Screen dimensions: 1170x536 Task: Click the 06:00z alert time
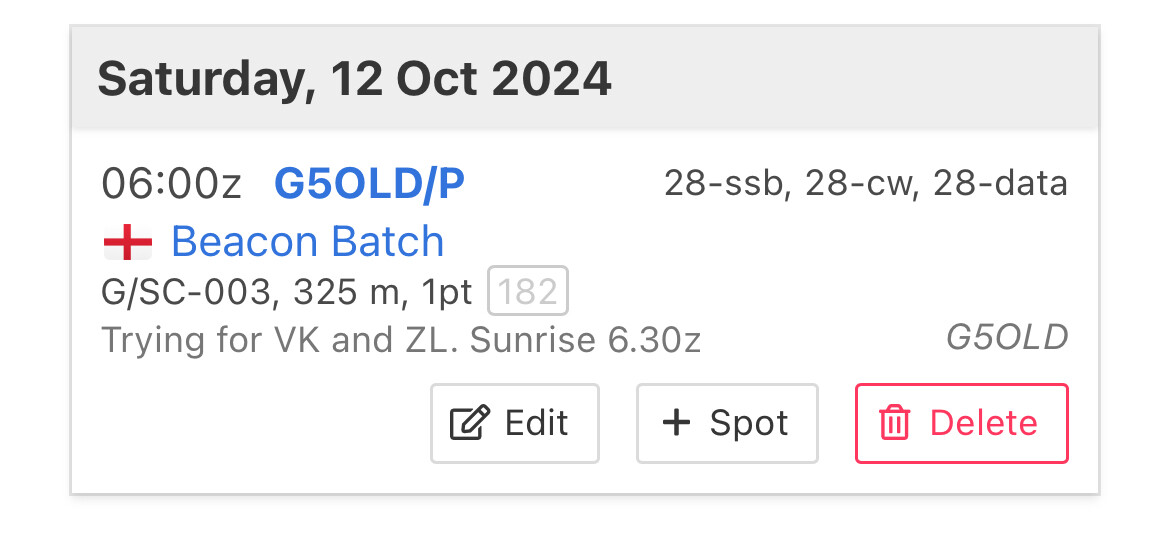point(172,184)
